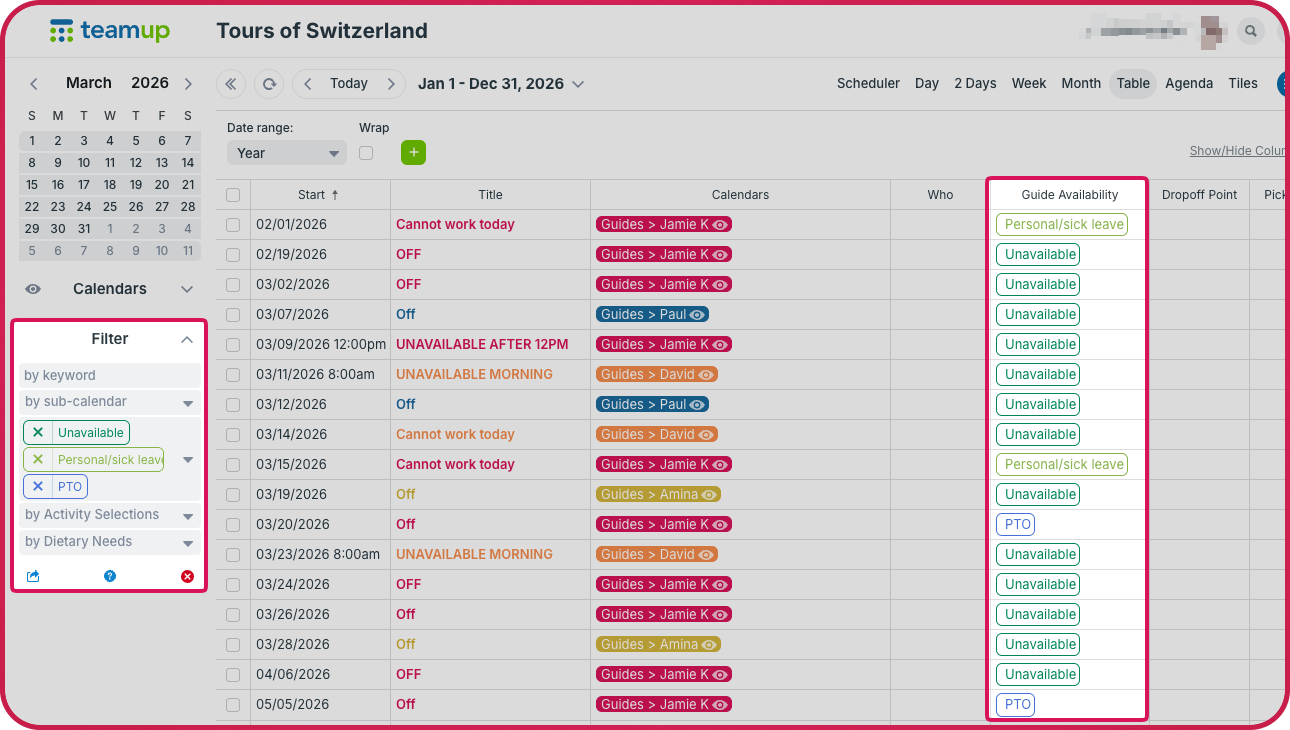Click the Today button
This screenshot has height=730, width=1290.
(x=349, y=84)
